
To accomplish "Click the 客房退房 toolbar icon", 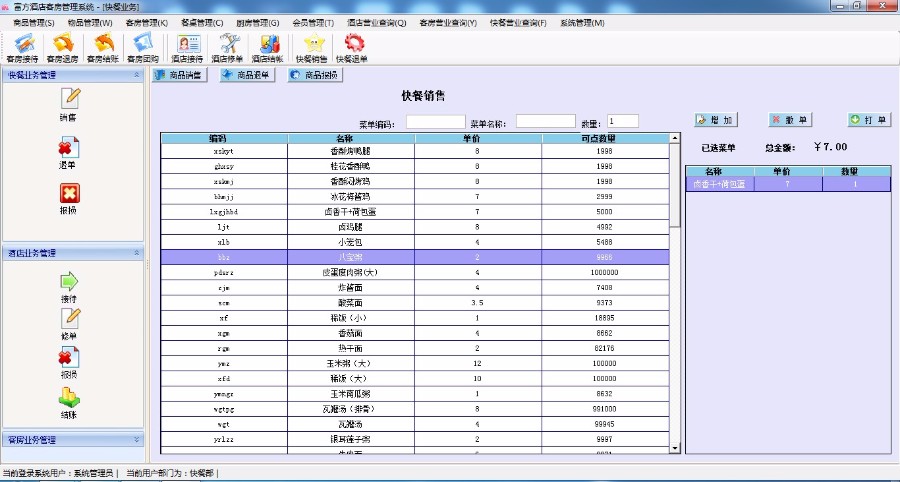I will [62, 48].
